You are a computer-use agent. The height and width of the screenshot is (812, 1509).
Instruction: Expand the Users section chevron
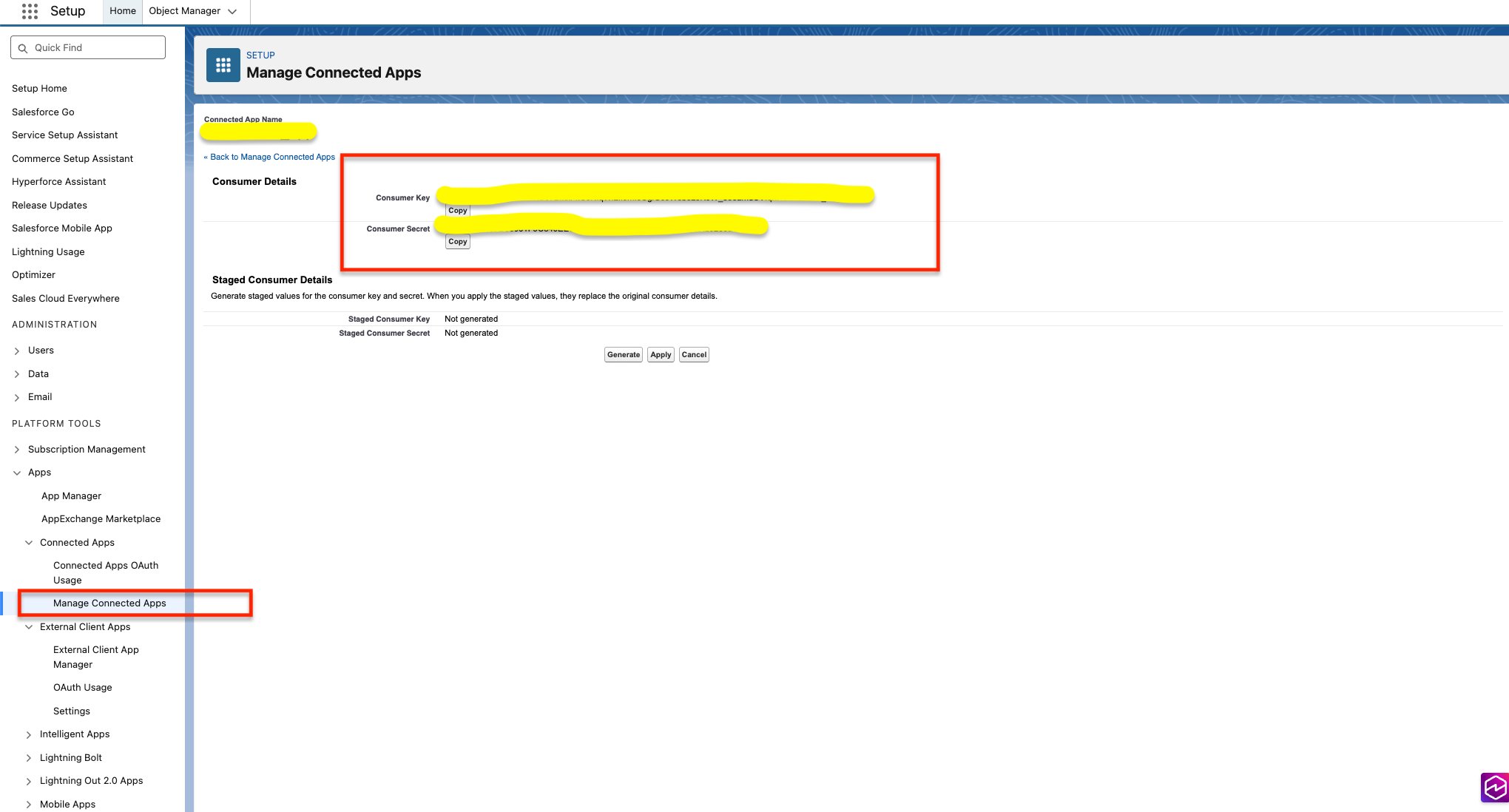17,351
